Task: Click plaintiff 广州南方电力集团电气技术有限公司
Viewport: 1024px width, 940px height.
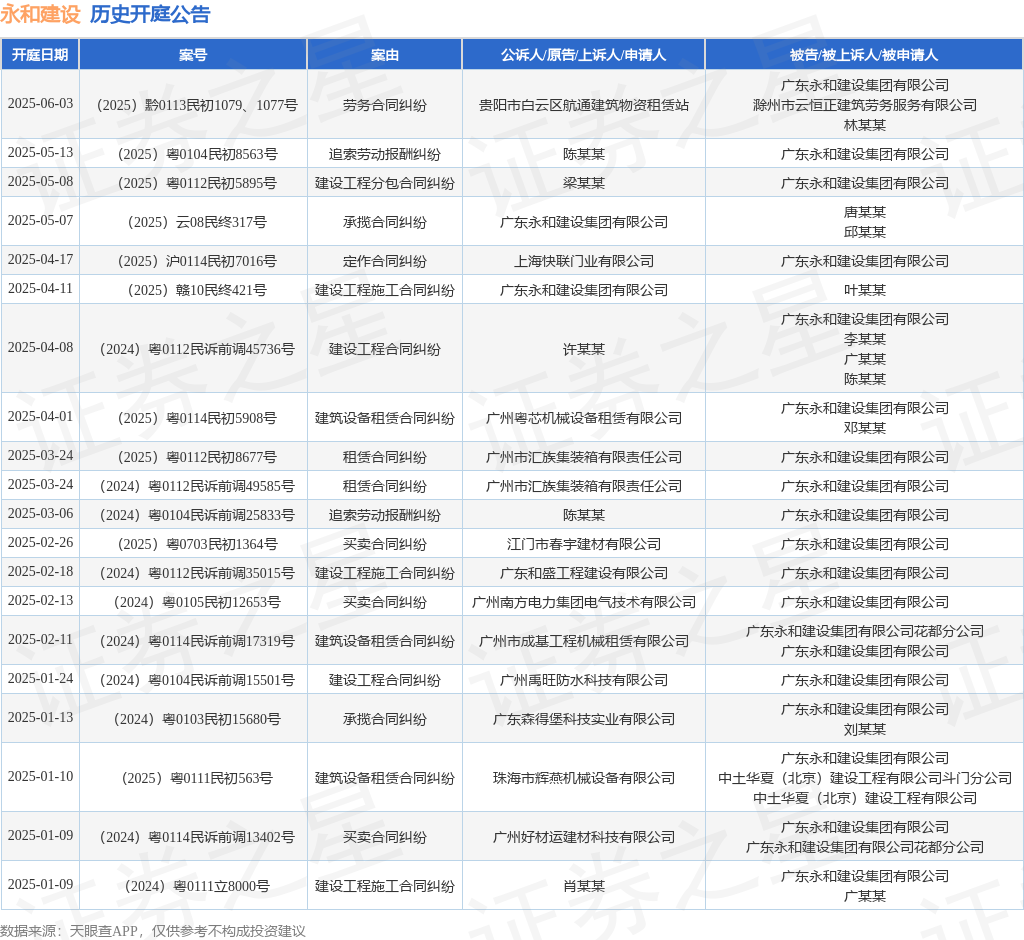Action: [584, 602]
